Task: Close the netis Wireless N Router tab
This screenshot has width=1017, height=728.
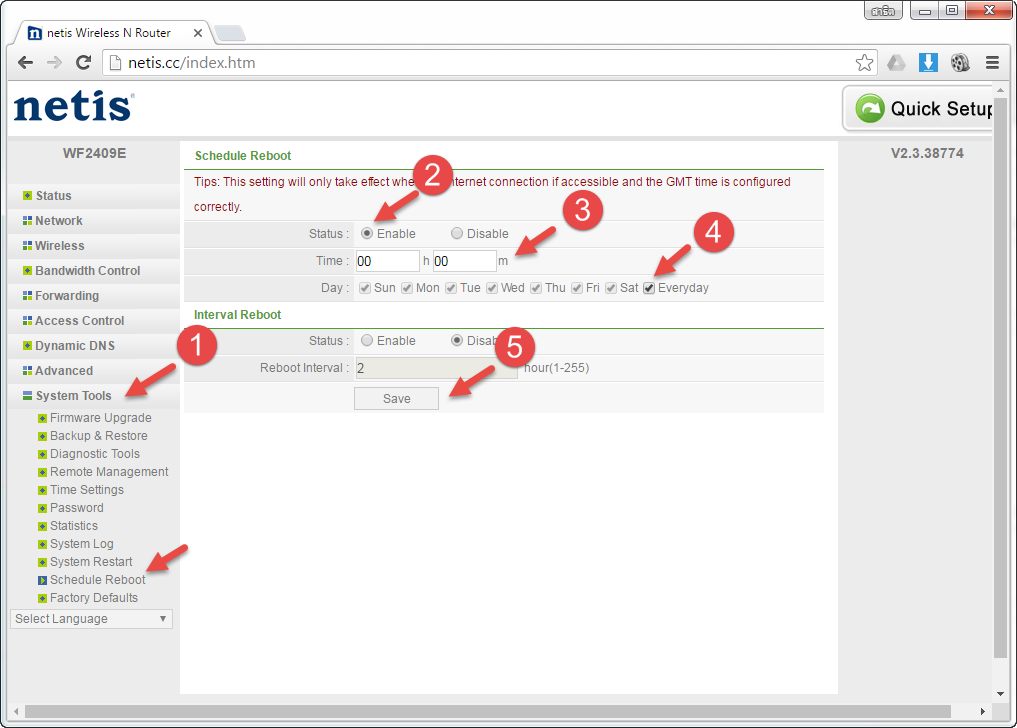Action: pyautogui.click(x=198, y=33)
